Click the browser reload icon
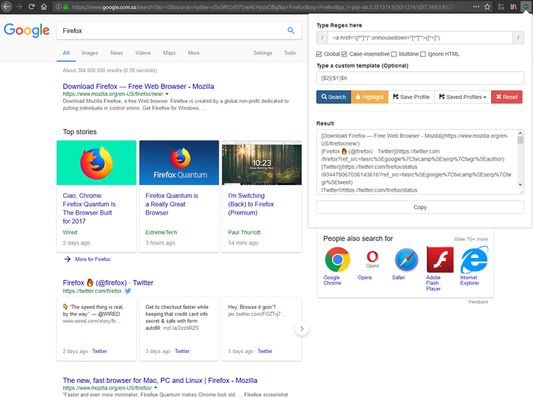 (x=31, y=6)
